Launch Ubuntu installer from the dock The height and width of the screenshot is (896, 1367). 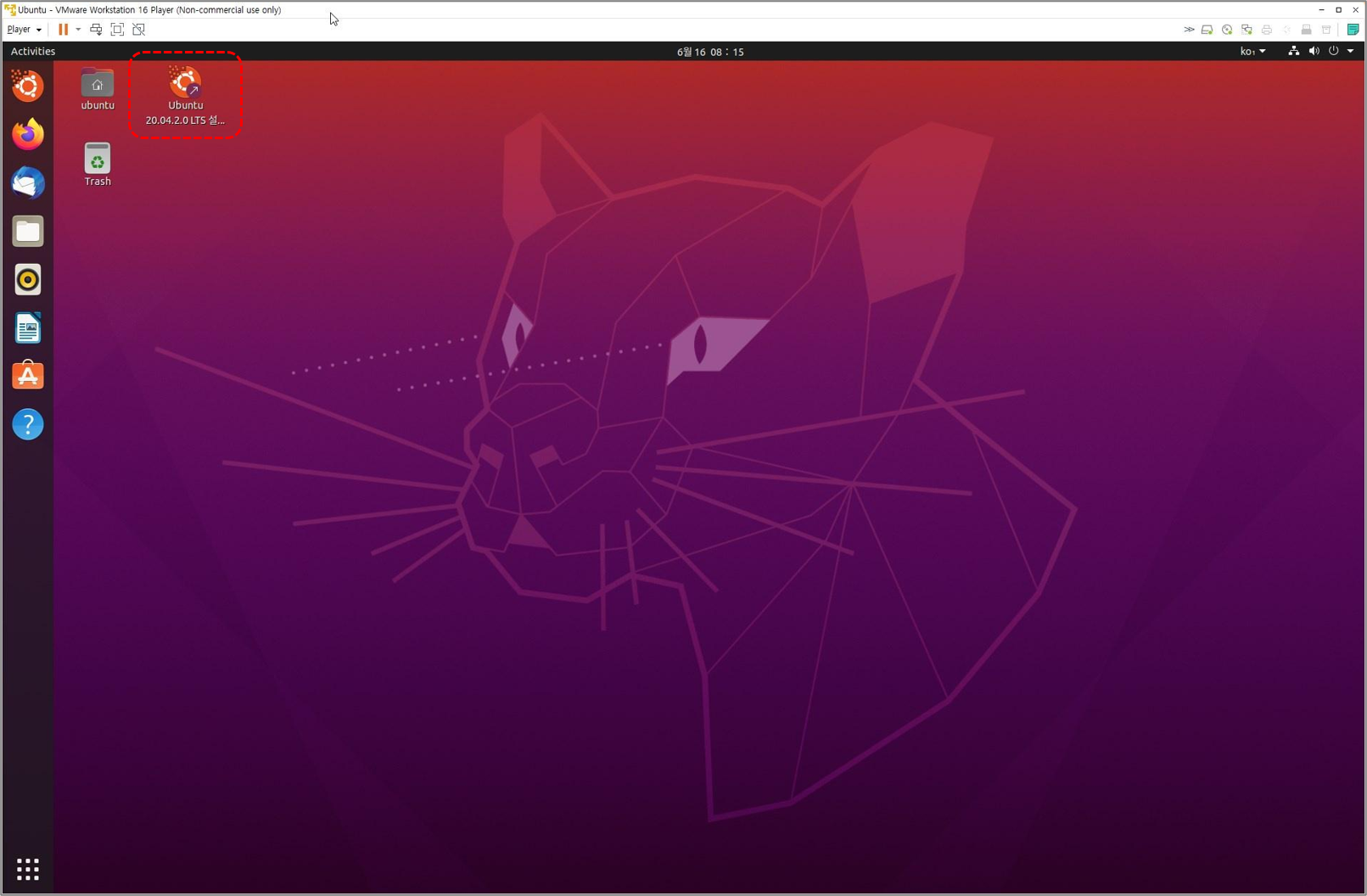tap(28, 86)
